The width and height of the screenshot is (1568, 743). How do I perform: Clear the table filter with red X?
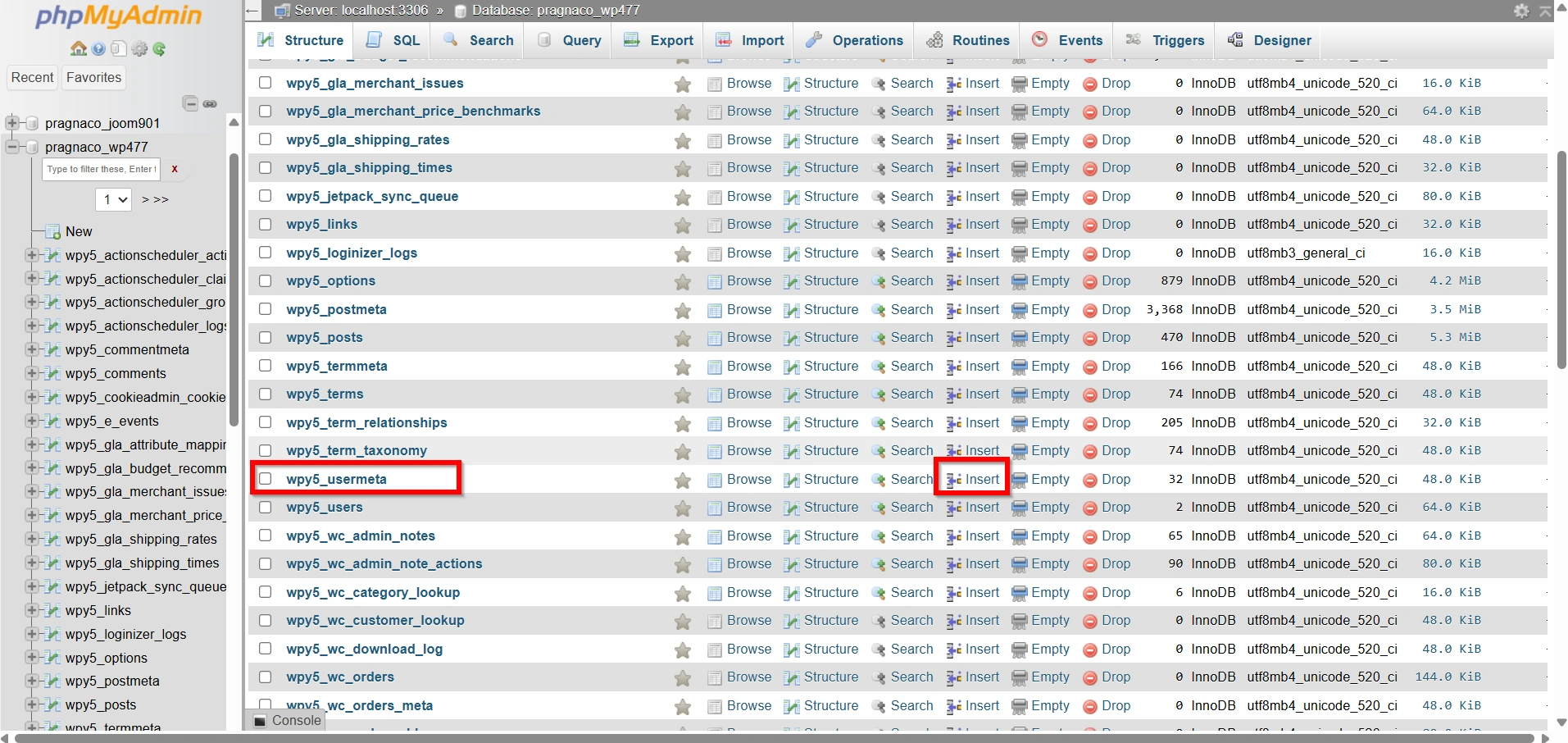pos(175,169)
